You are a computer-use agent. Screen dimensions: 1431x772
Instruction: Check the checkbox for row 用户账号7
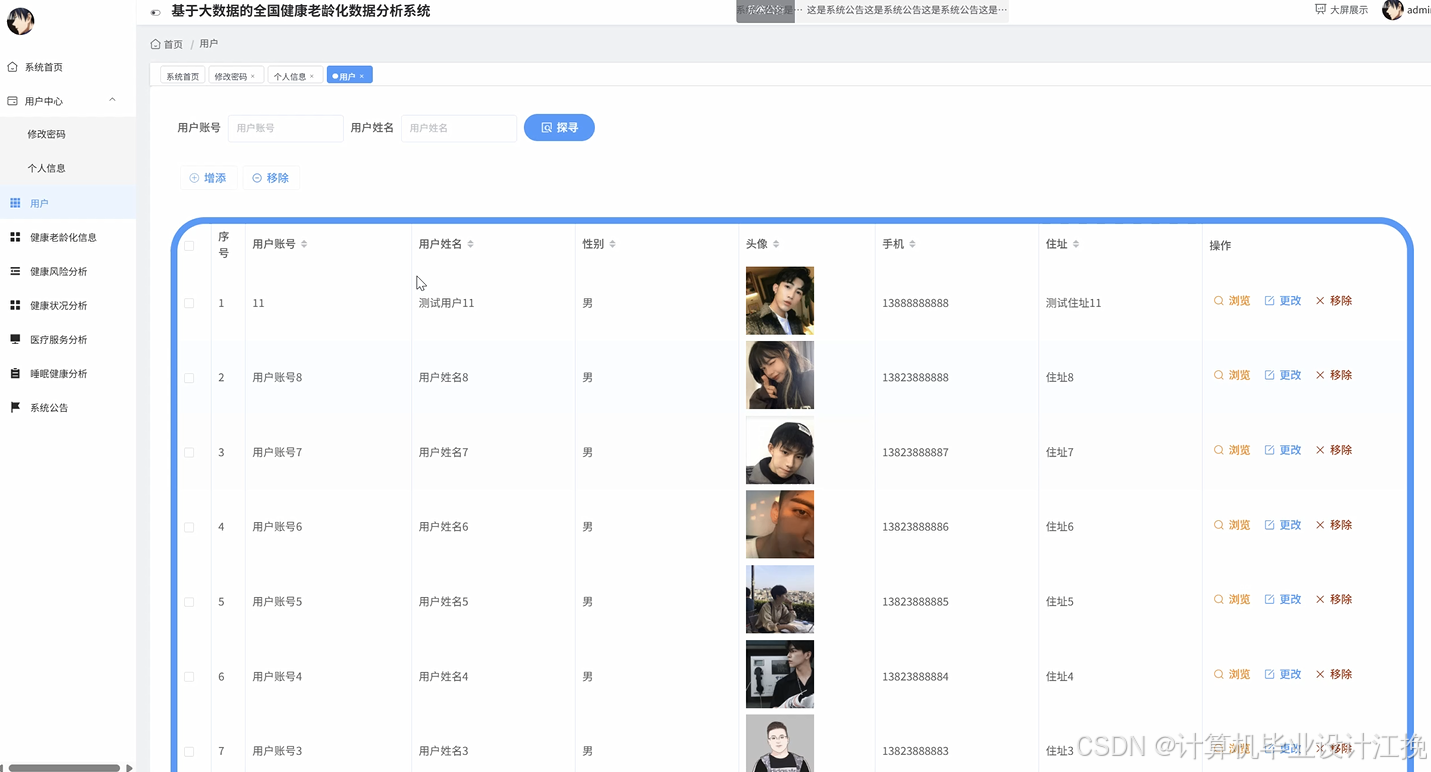tap(189, 453)
